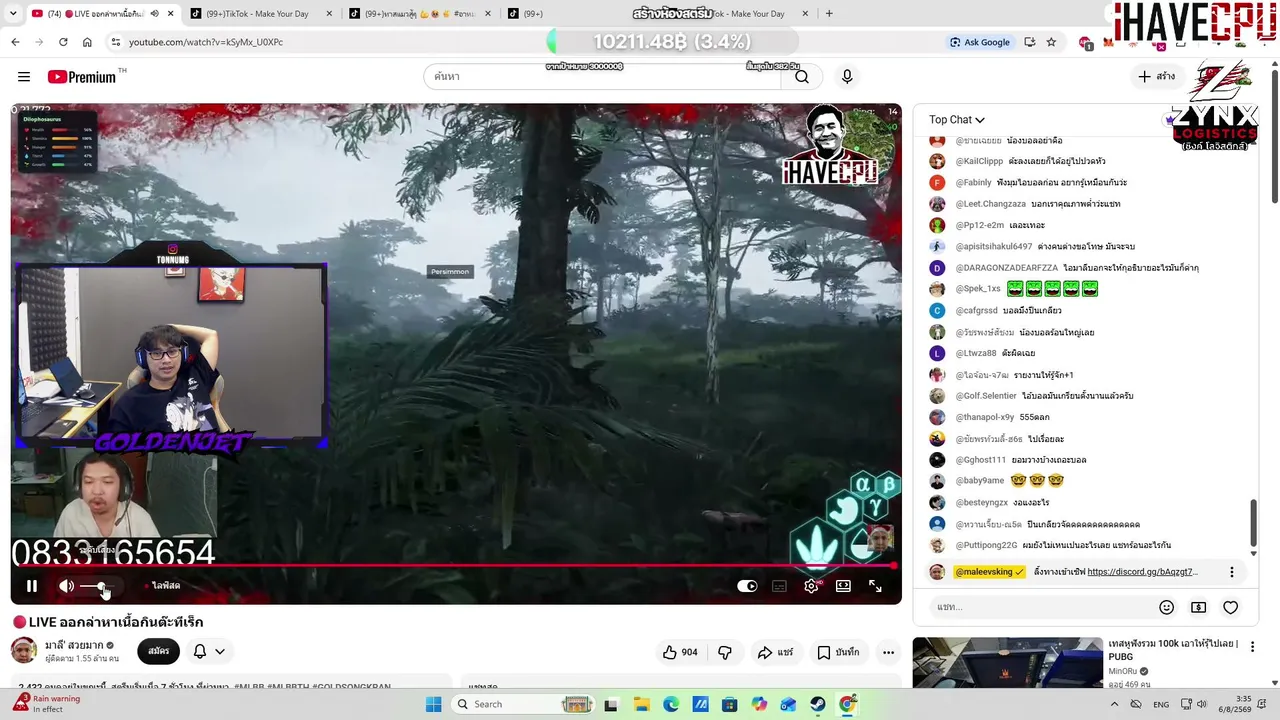The image size is (1280, 720).
Task: Click the address bar URL
Action: pos(206,42)
